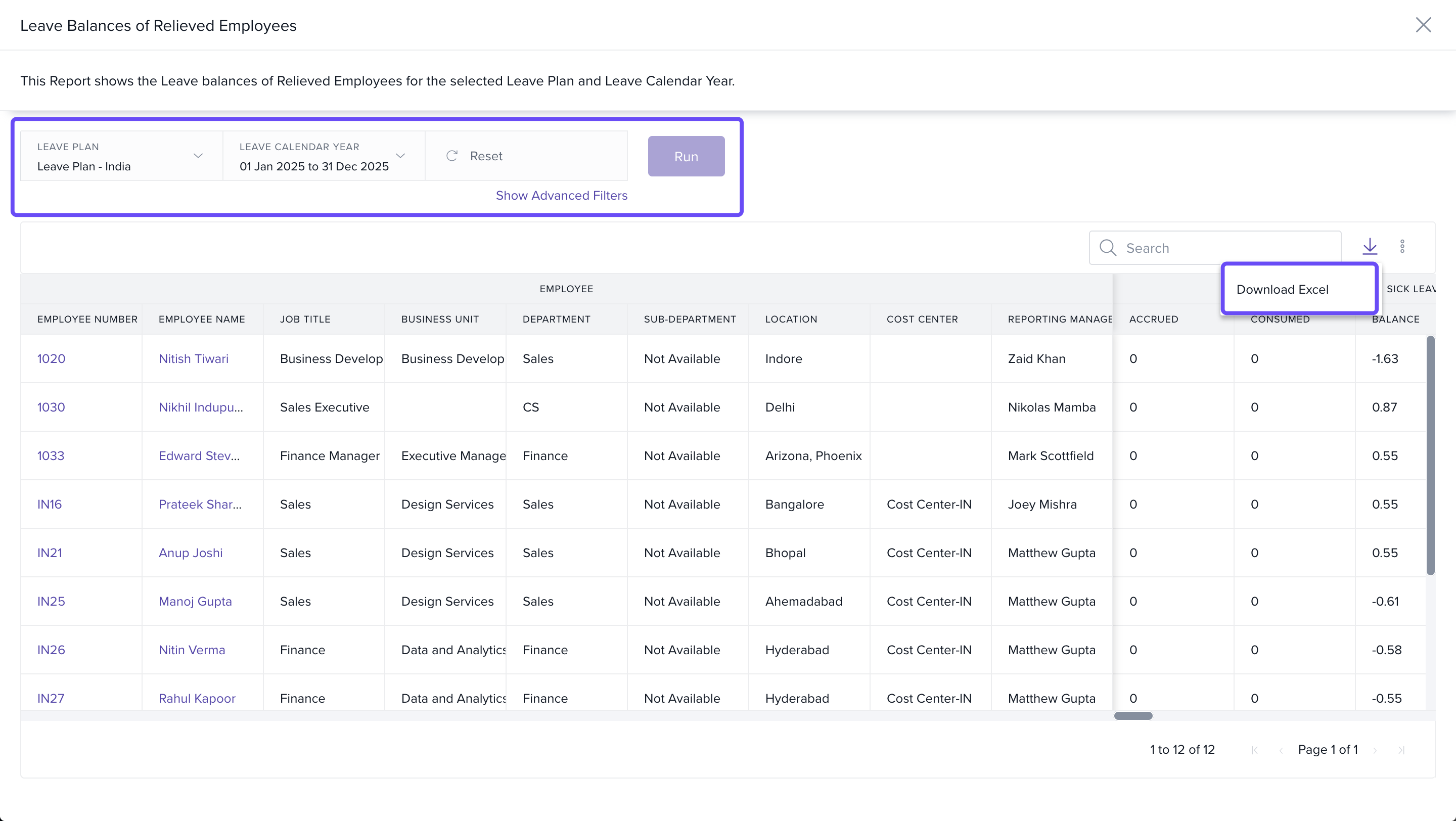
Task: Open Nitish Tiwari employee link
Action: [193, 359]
